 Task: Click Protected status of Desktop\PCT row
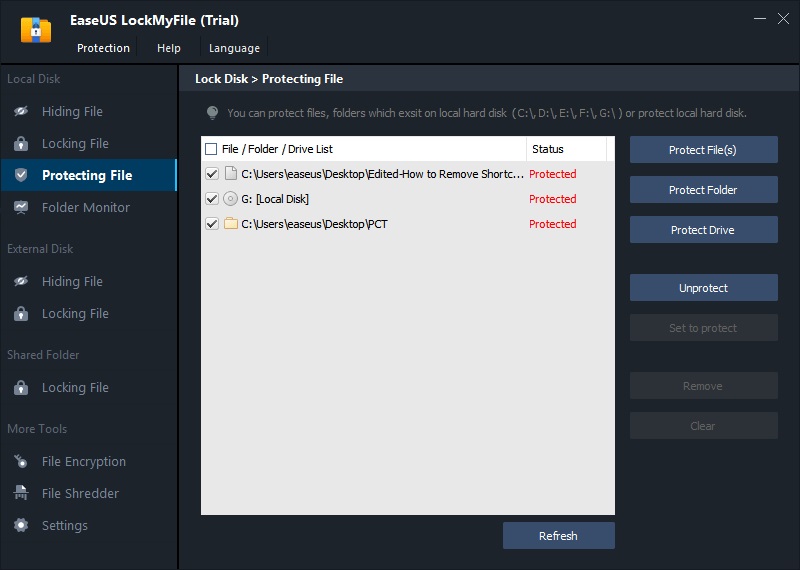point(553,224)
